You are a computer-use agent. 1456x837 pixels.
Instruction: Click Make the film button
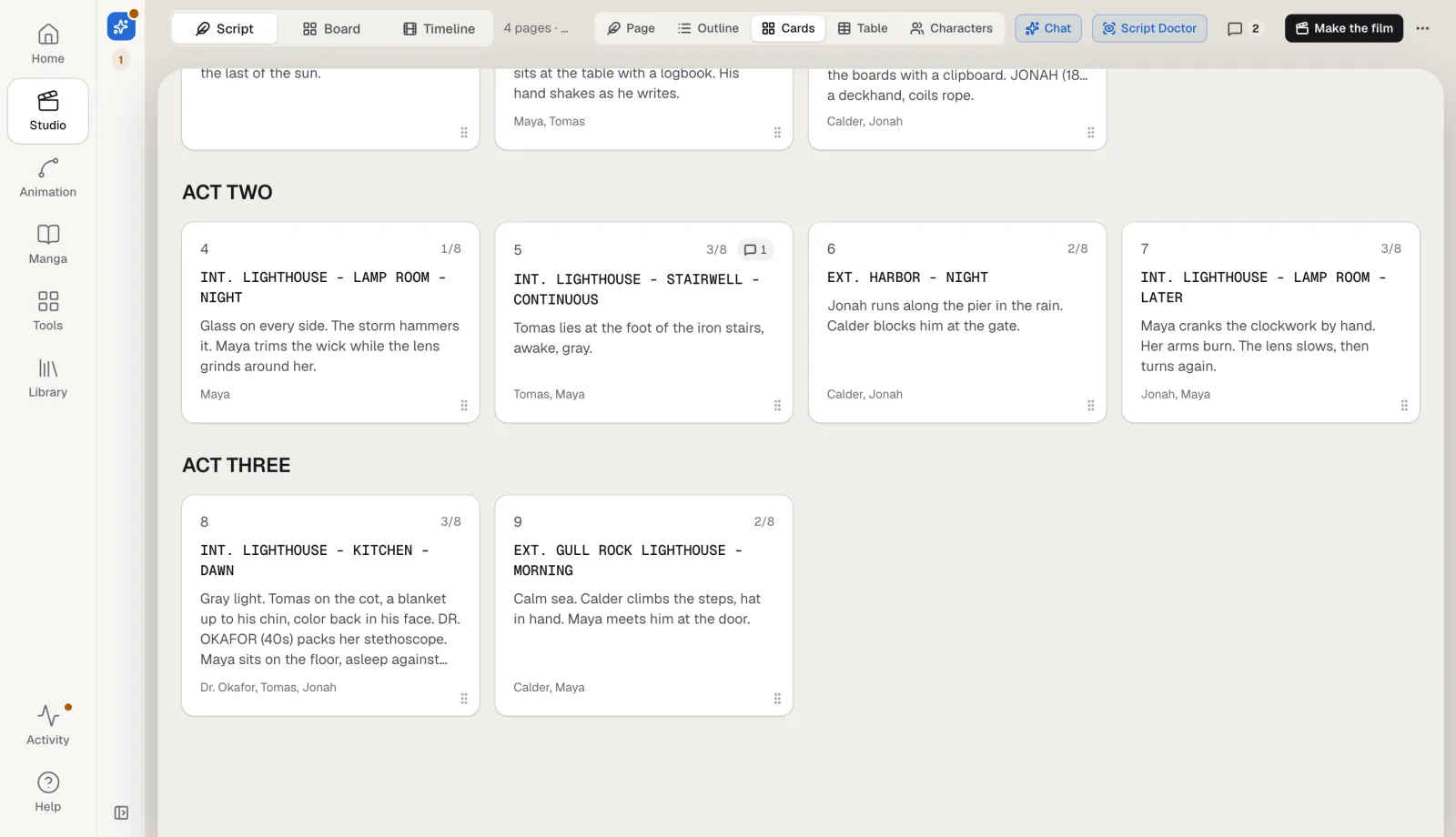point(1344,28)
